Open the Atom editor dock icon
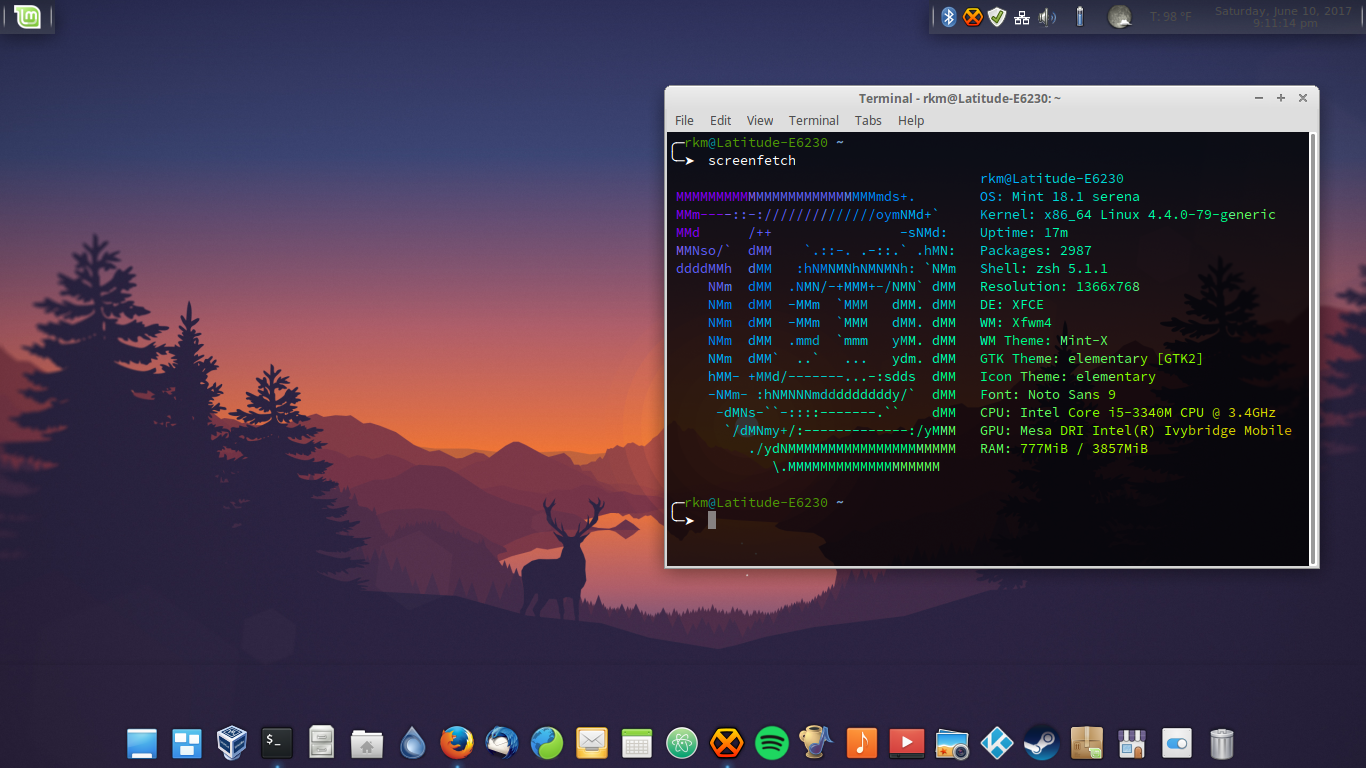 [x=682, y=743]
